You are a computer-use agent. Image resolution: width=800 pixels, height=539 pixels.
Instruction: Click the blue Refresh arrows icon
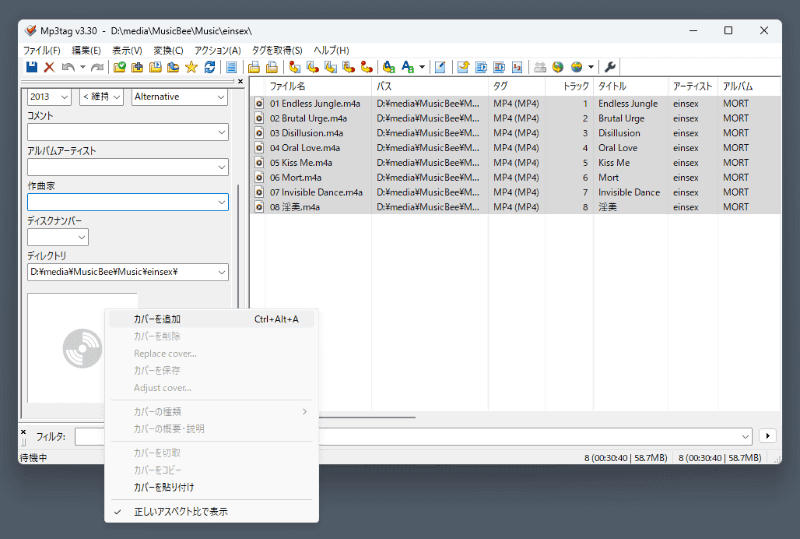(x=209, y=67)
